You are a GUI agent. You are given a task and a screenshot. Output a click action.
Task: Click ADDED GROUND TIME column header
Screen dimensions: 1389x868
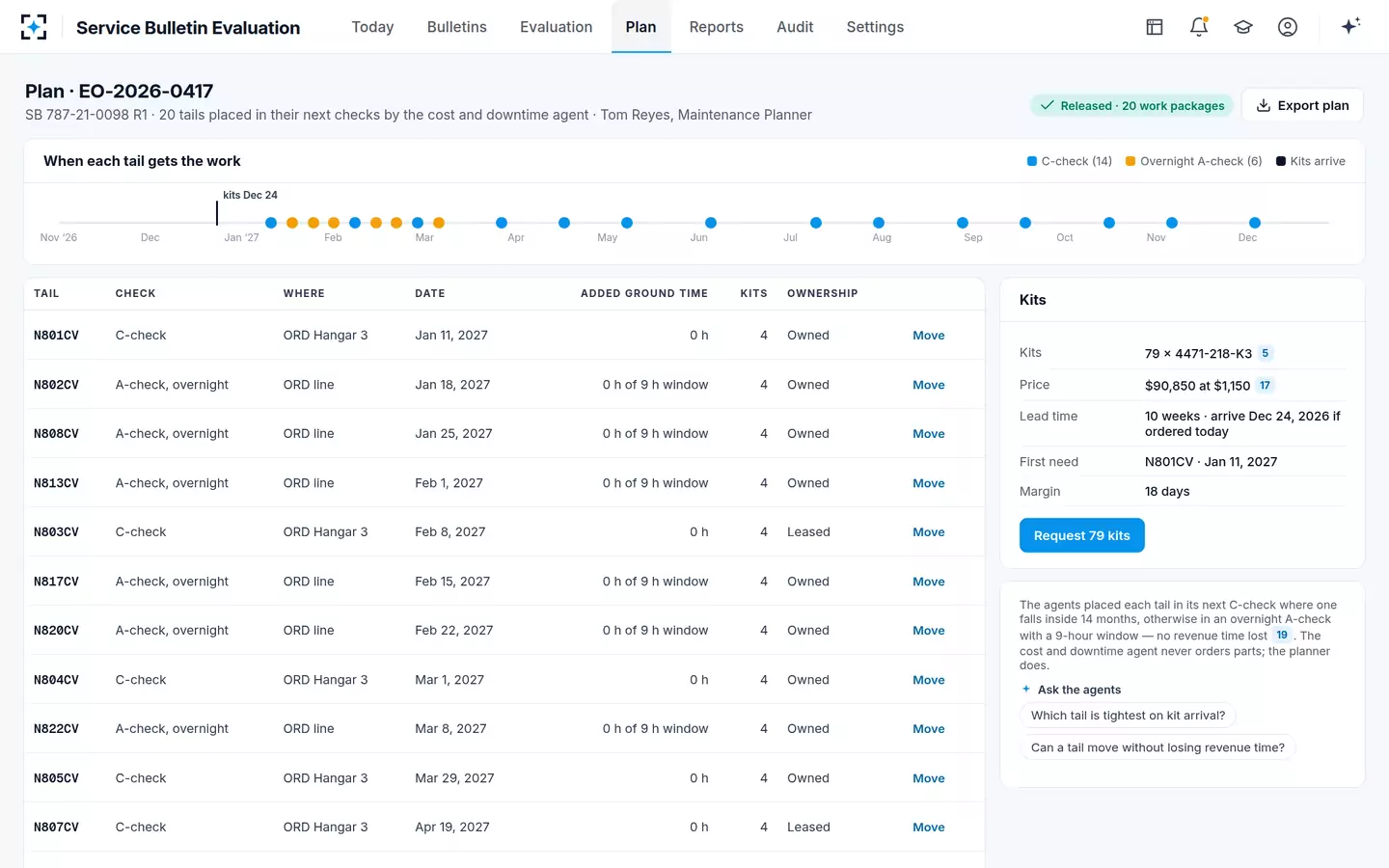tap(644, 293)
